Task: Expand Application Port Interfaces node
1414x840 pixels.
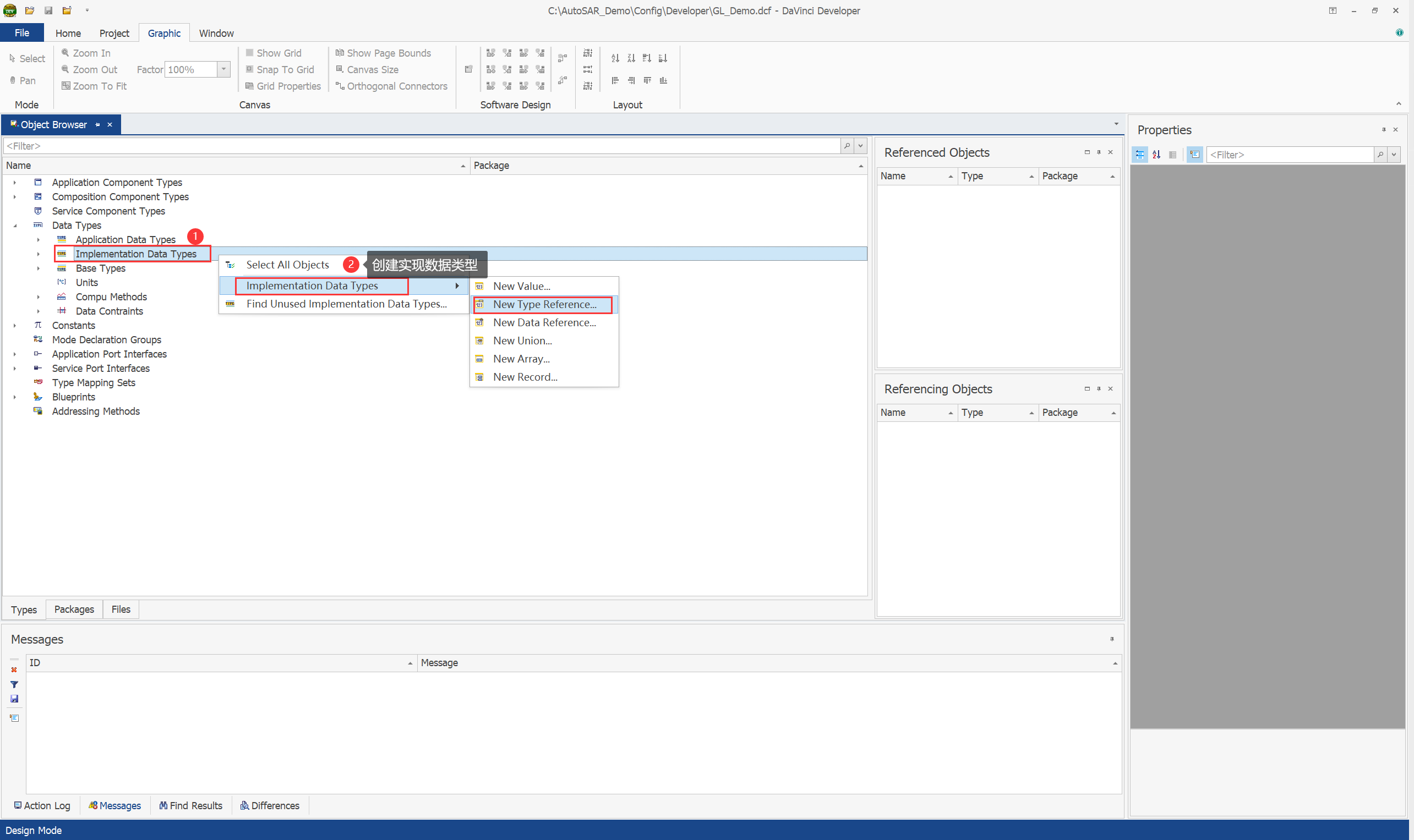Action: pyautogui.click(x=15, y=354)
